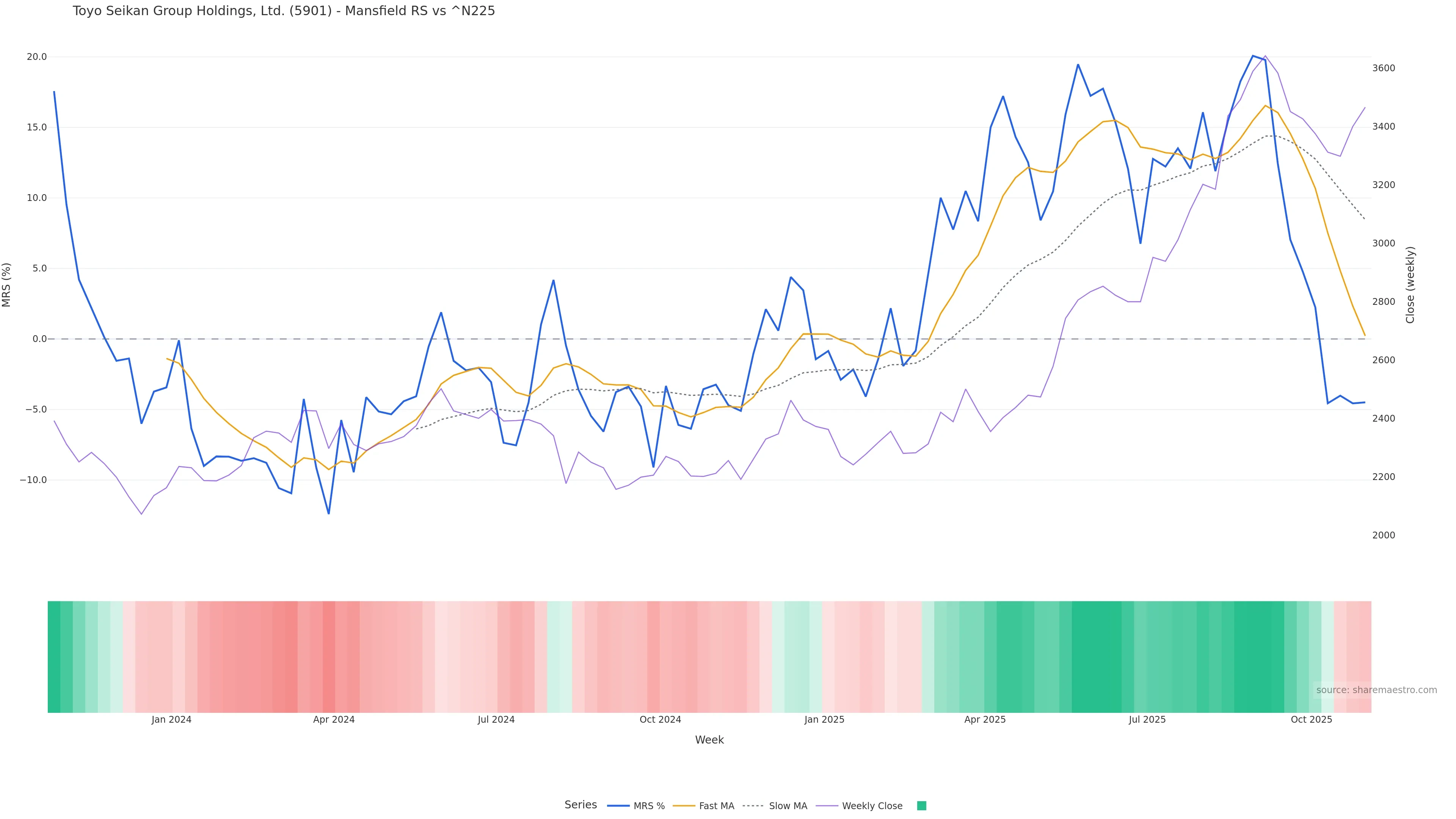Click the '2000' right axis tick label

pos(1384,535)
